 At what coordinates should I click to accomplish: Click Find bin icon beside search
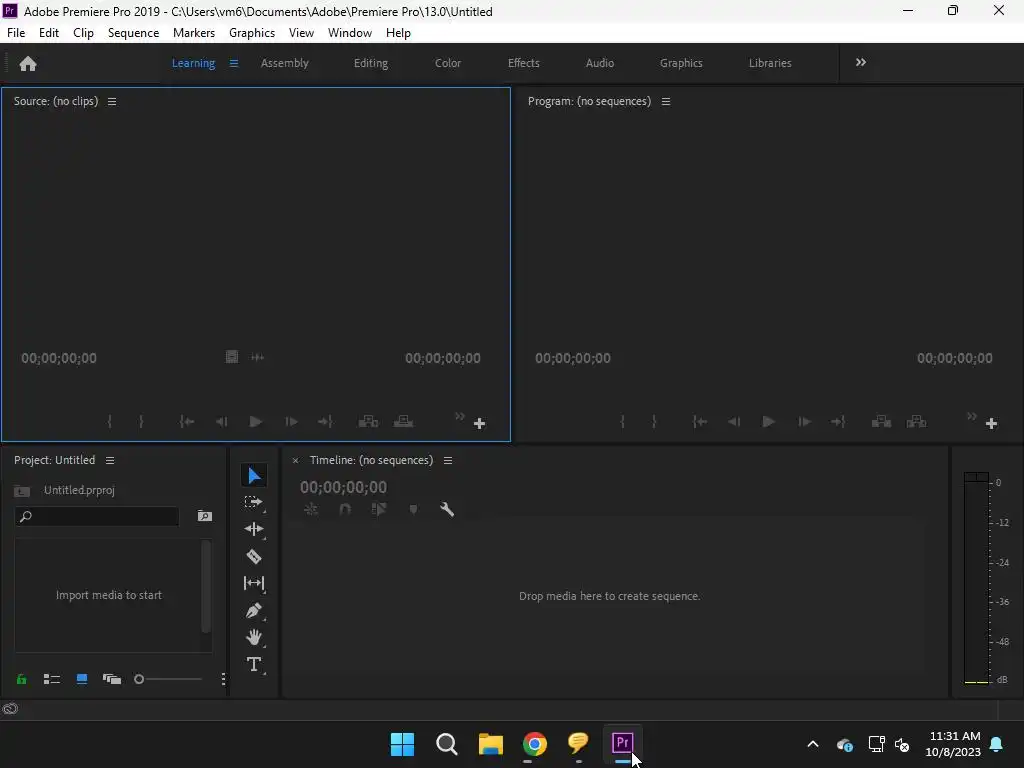click(x=204, y=516)
